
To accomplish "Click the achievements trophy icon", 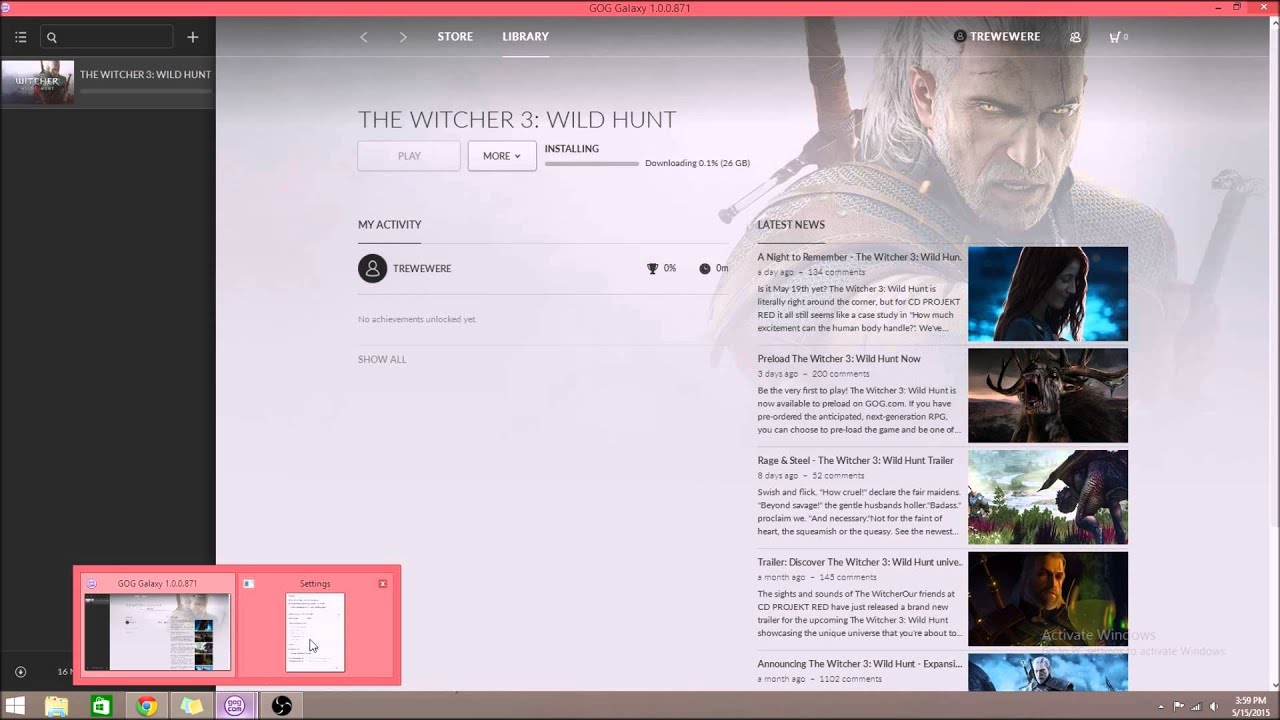I will (652, 269).
